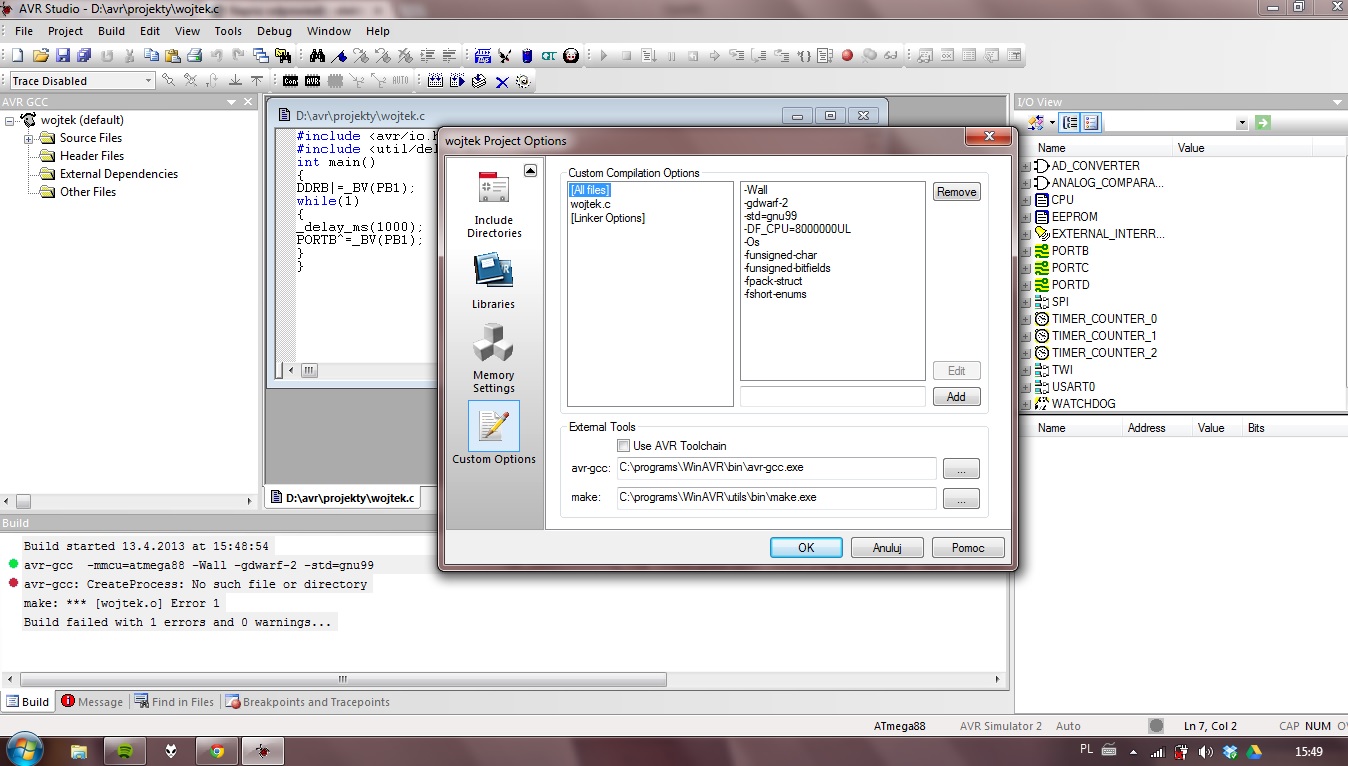The image size is (1348, 766).
Task: Expand the AD_CONVERTER node
Action: tap(1026, 166)
